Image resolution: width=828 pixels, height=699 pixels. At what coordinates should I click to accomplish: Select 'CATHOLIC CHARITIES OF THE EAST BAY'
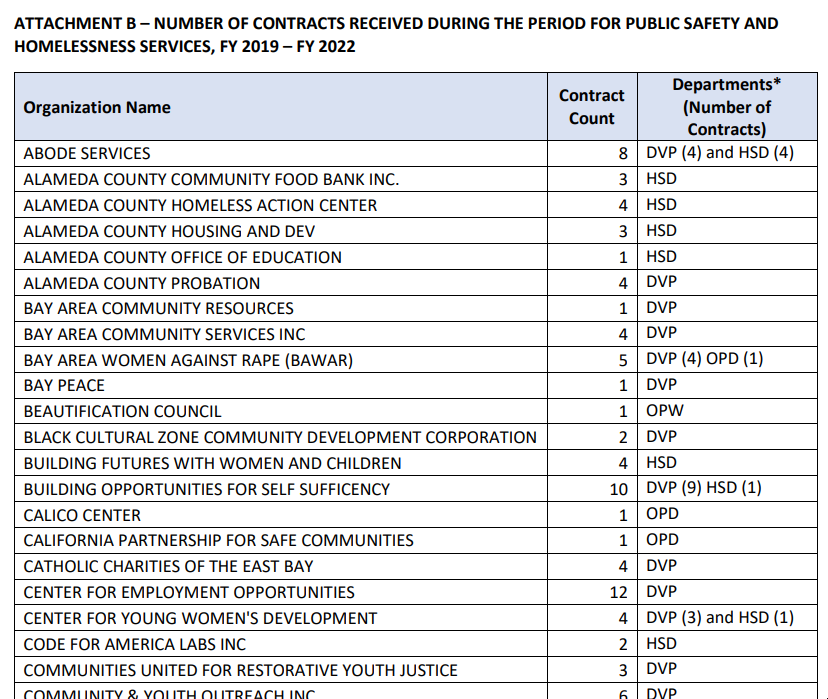168,566
